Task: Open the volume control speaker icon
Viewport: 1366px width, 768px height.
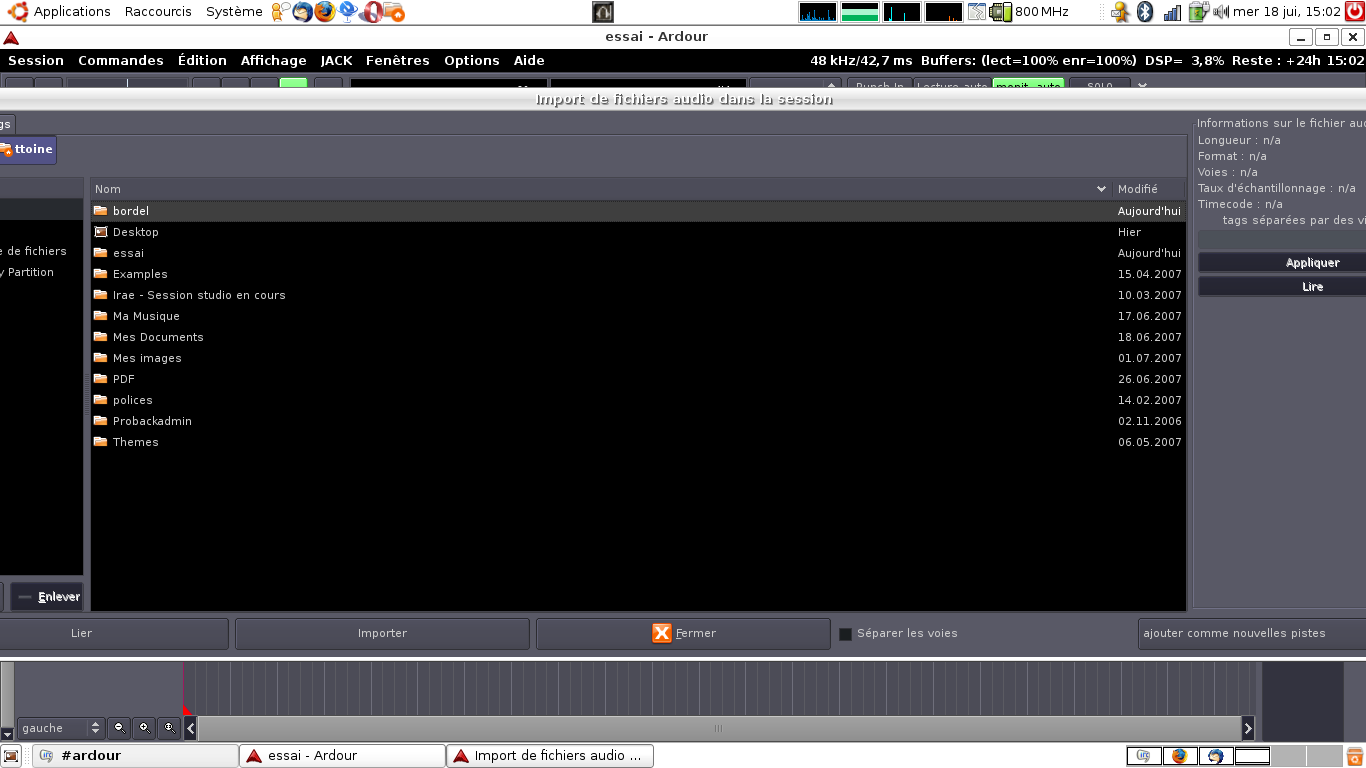Action: coord(1221,12)
